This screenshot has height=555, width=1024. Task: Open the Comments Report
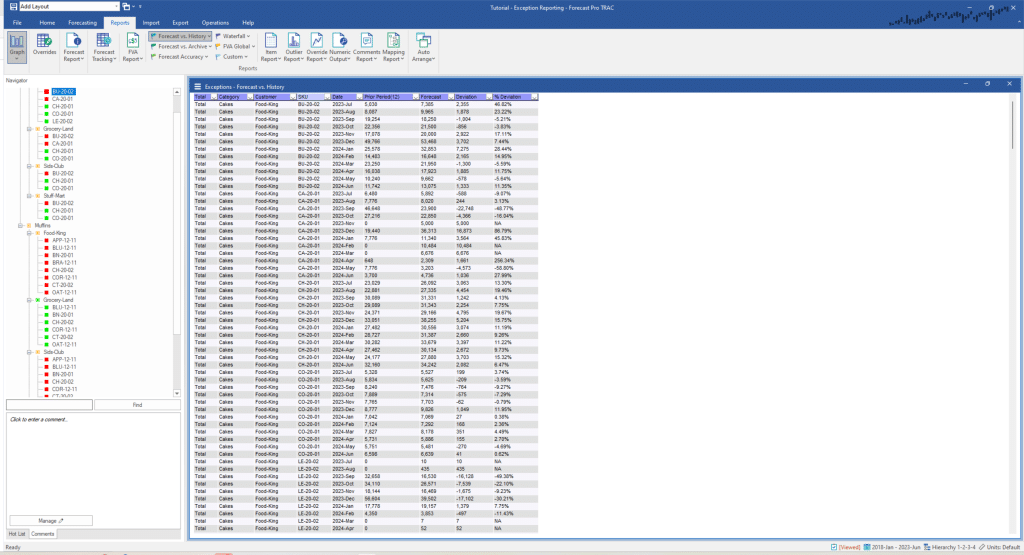pyautogui.click(x=366, y=47)
